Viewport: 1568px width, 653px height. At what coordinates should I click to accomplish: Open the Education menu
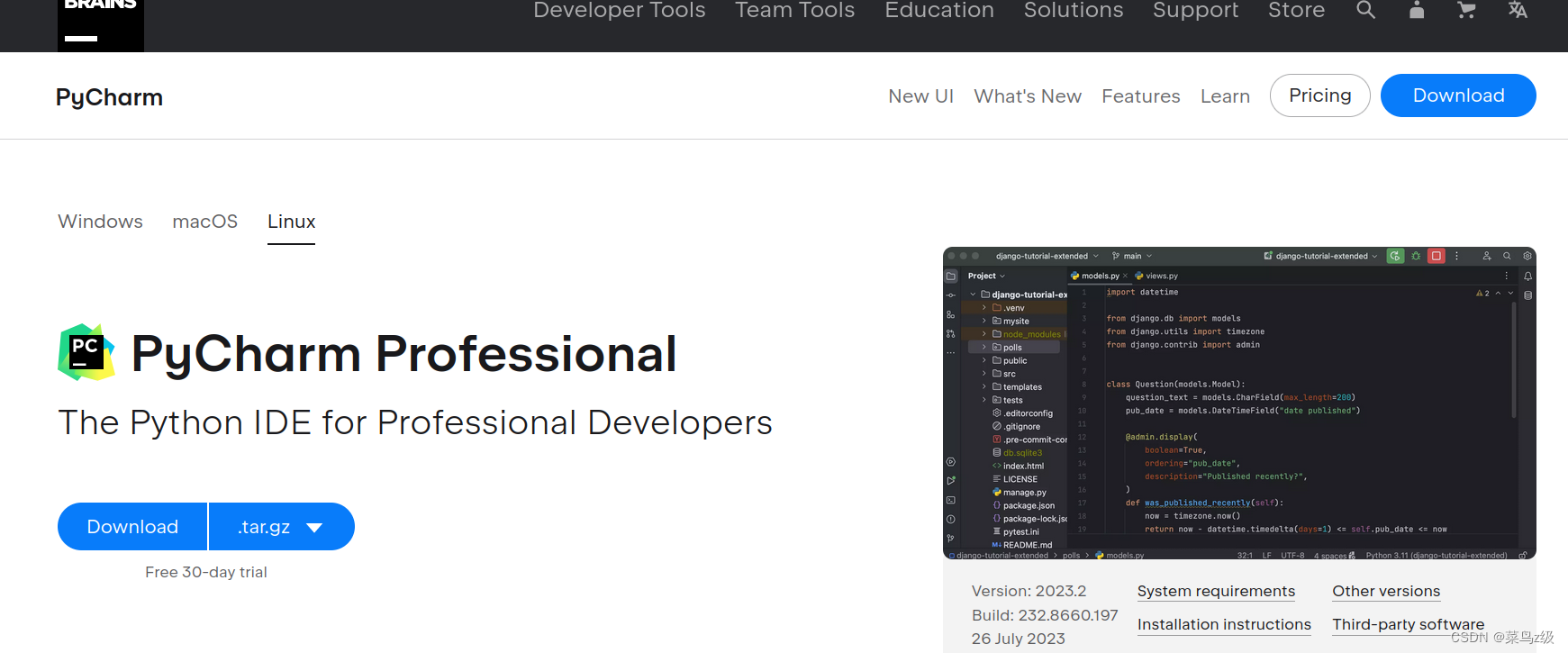[939, 11]
